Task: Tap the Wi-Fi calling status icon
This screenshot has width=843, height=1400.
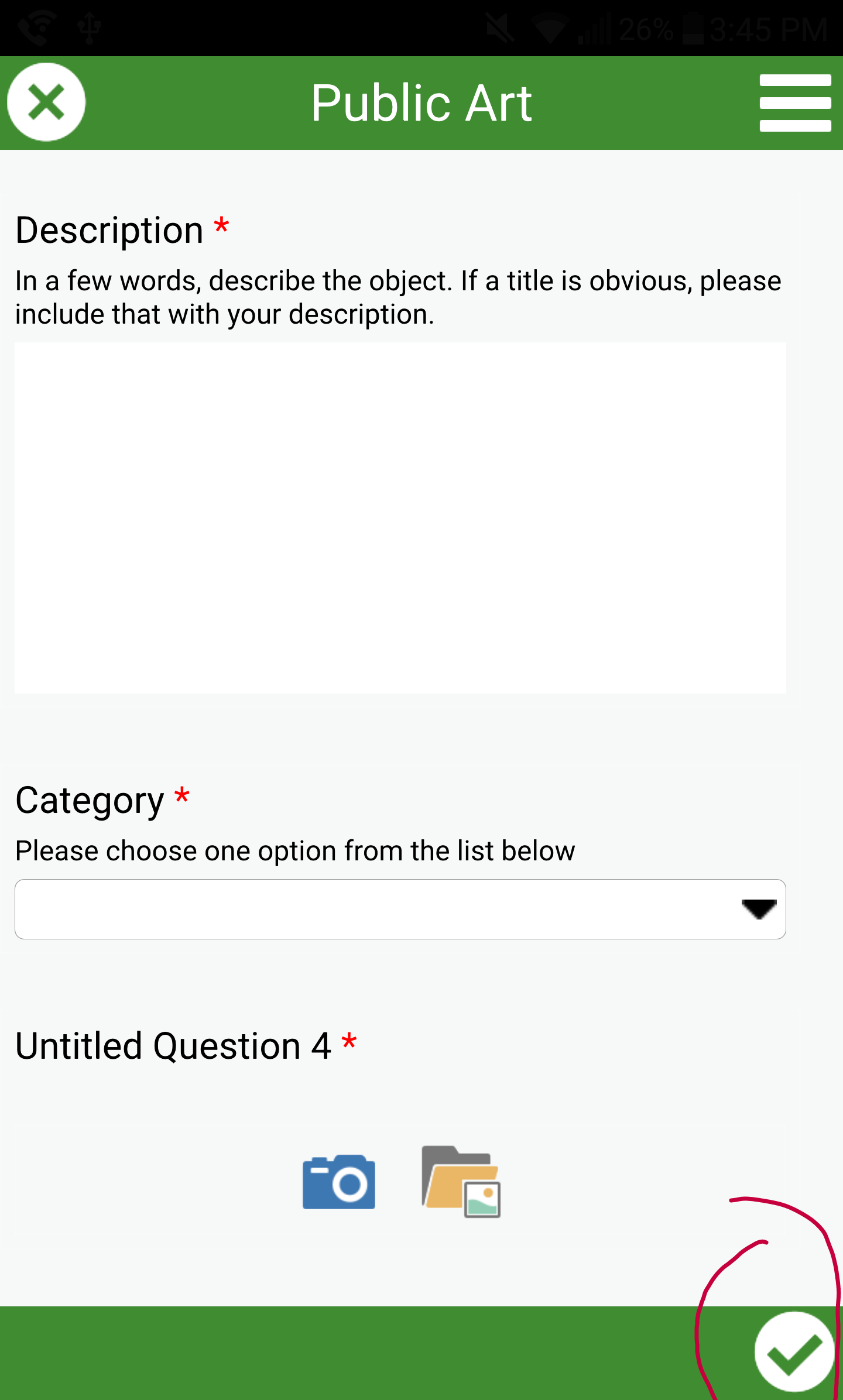Action: [x=36, y=28]
